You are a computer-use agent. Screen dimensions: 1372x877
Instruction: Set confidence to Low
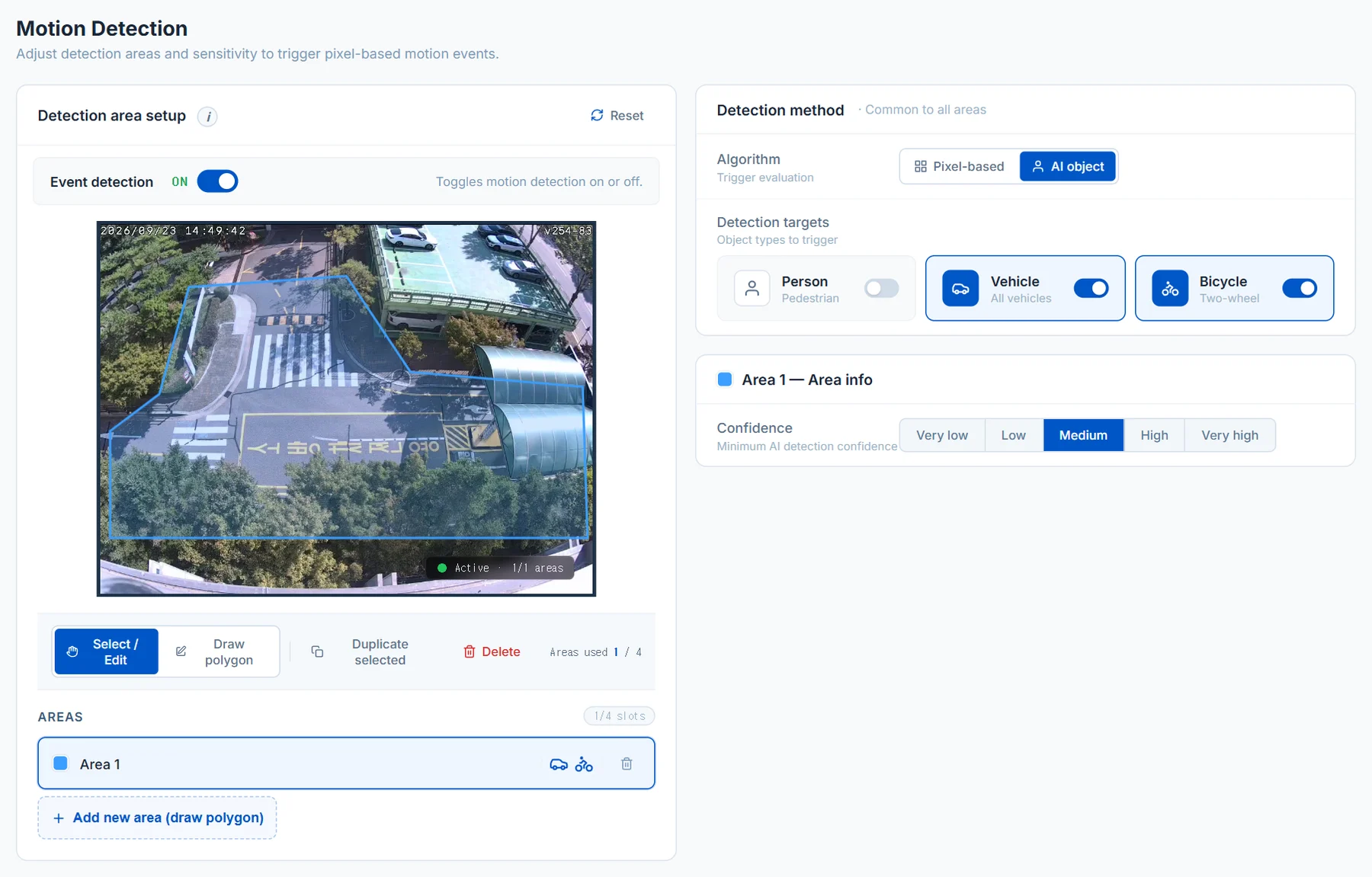click(1014, 435)
